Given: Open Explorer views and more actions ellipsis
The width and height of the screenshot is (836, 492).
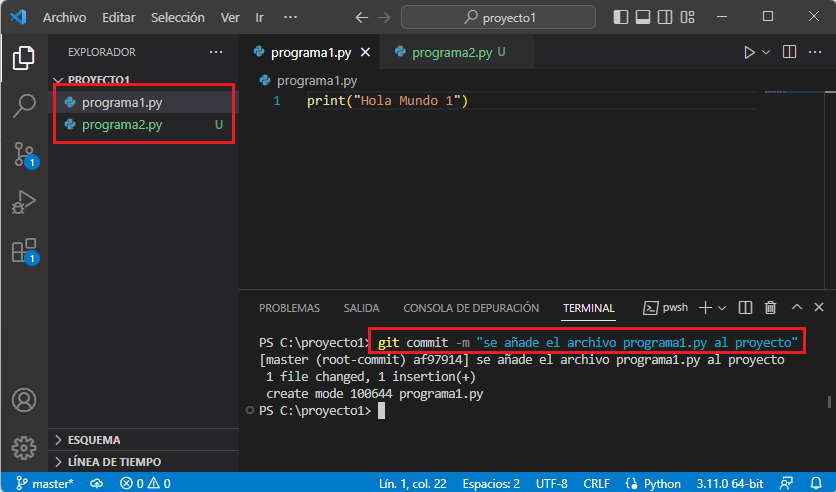Looking at the screenshot, I should pos(216,52).
